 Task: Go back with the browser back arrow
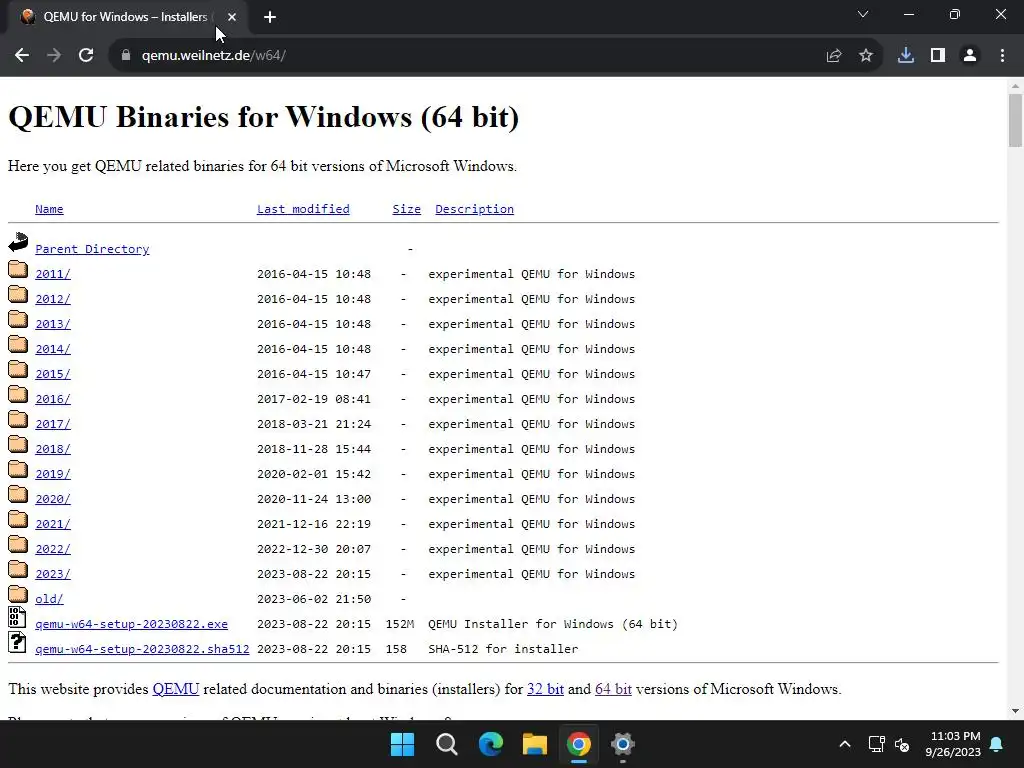click(22, 56)
